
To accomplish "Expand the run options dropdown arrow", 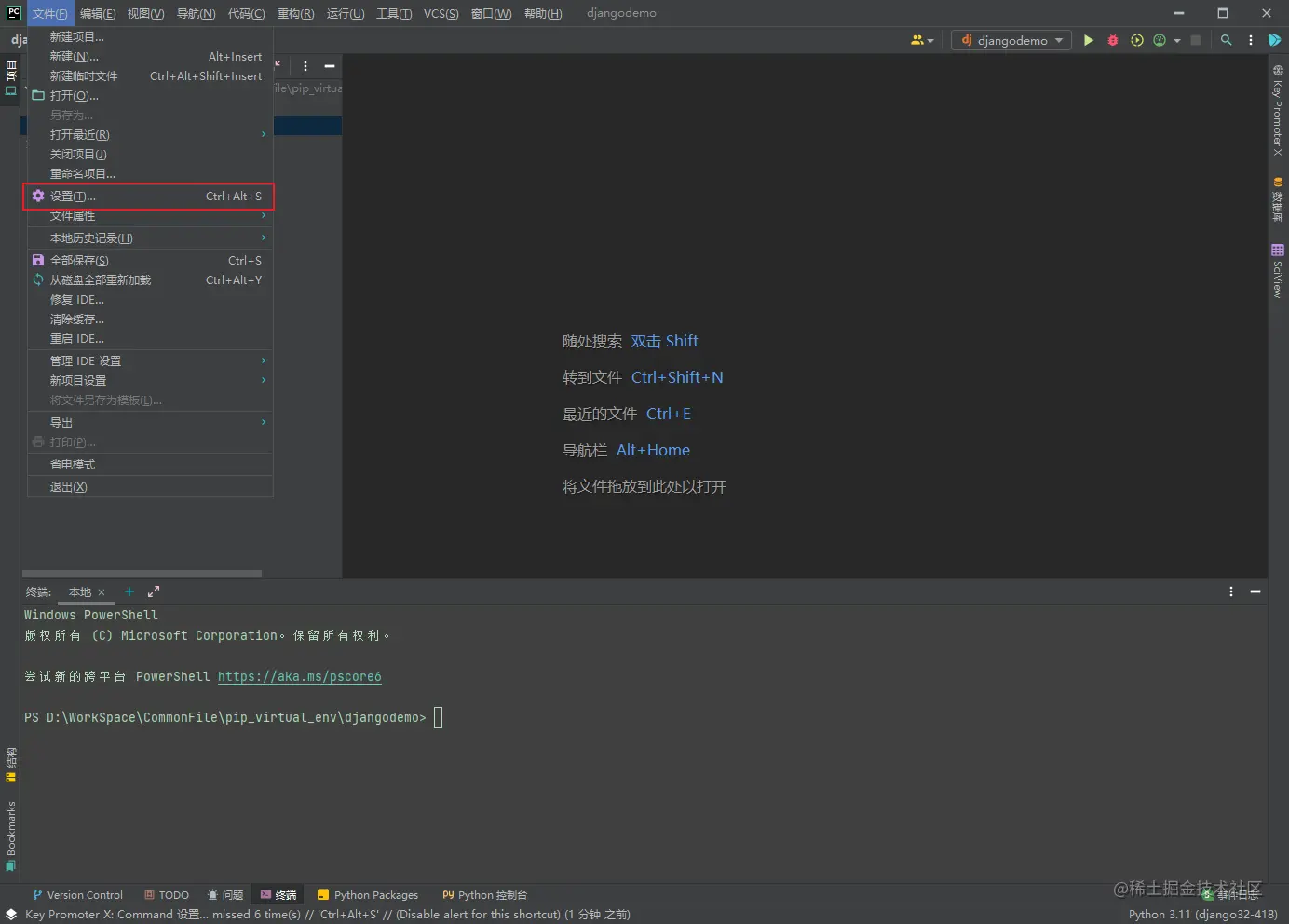I will pos(1177,40).
